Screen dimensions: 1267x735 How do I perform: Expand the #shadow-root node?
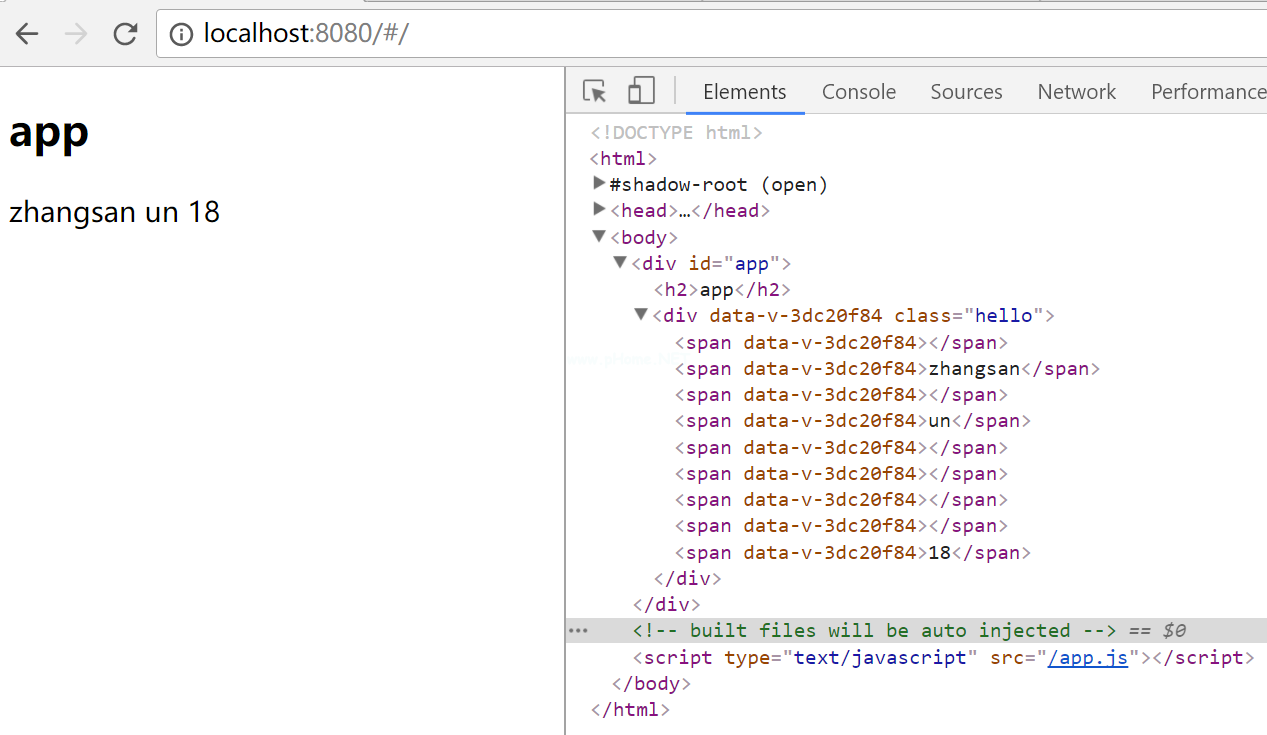(x=599, y=184)
